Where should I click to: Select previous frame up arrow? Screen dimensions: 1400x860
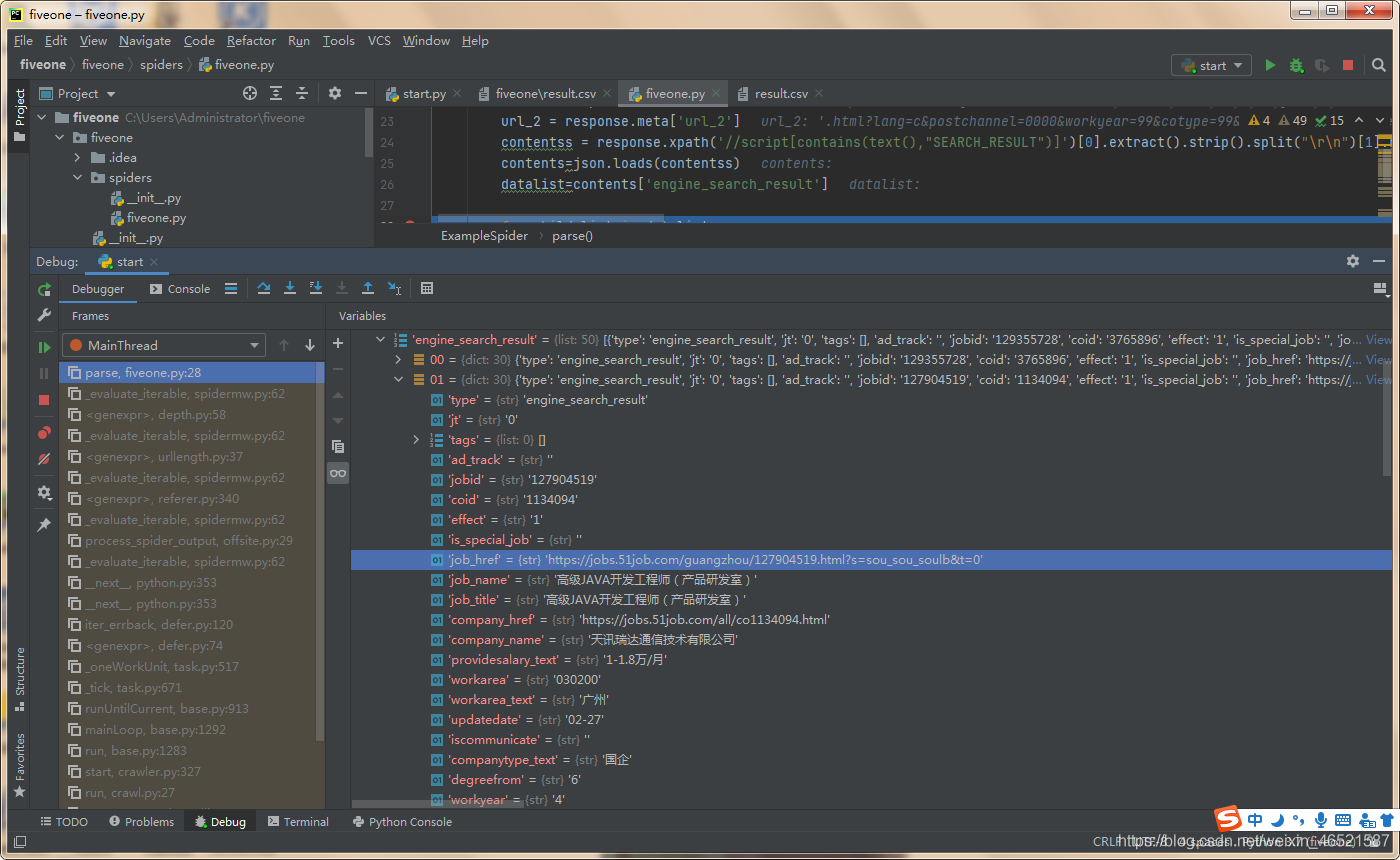[x=284, y=345]
